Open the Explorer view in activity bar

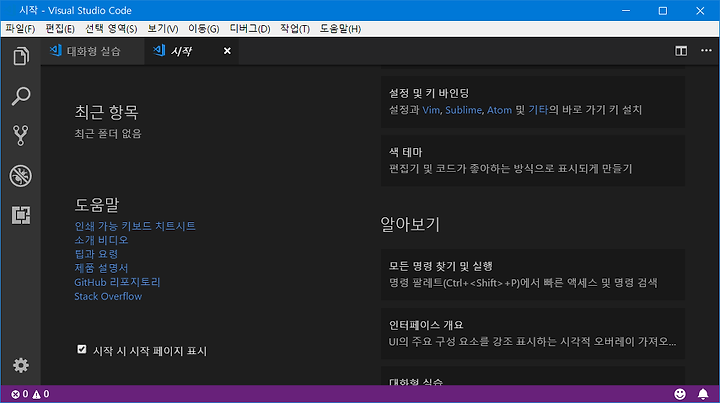coord(21,56)
